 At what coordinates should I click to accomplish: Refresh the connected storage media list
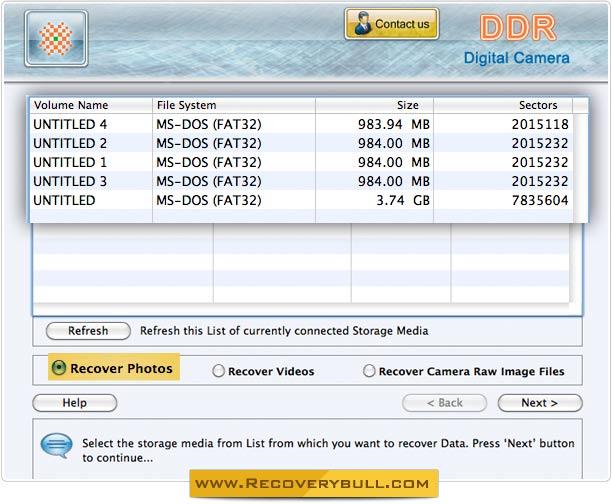coord(88,331)
